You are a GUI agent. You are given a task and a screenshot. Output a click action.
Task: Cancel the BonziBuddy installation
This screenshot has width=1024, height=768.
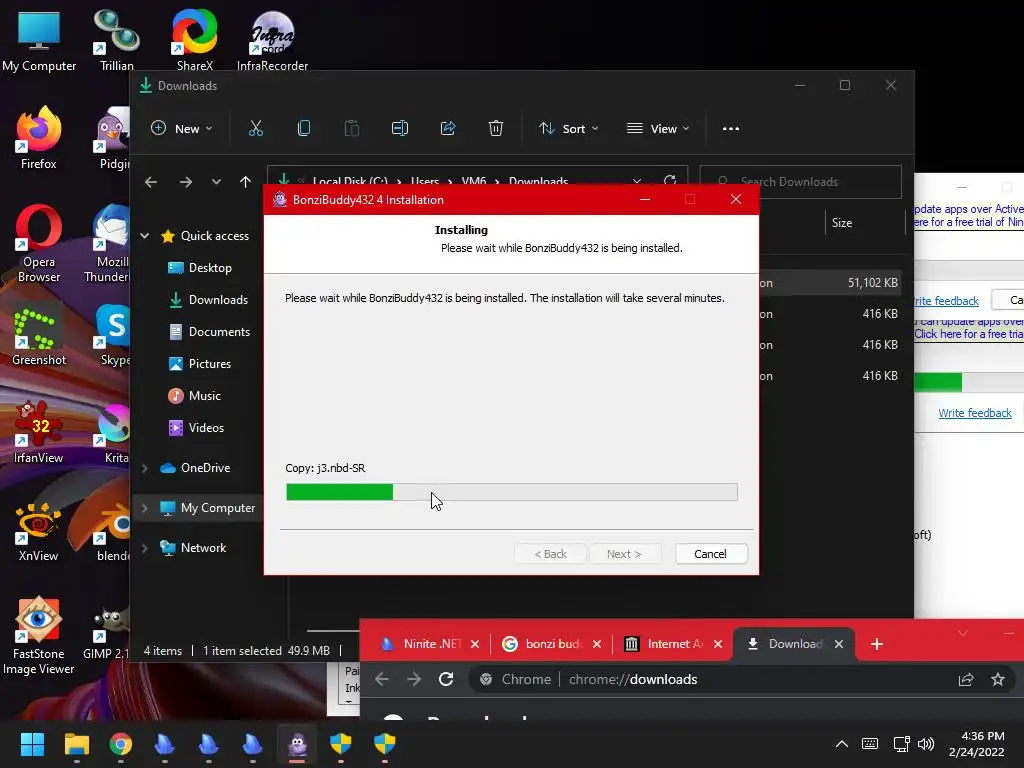[x=711, y=554]
